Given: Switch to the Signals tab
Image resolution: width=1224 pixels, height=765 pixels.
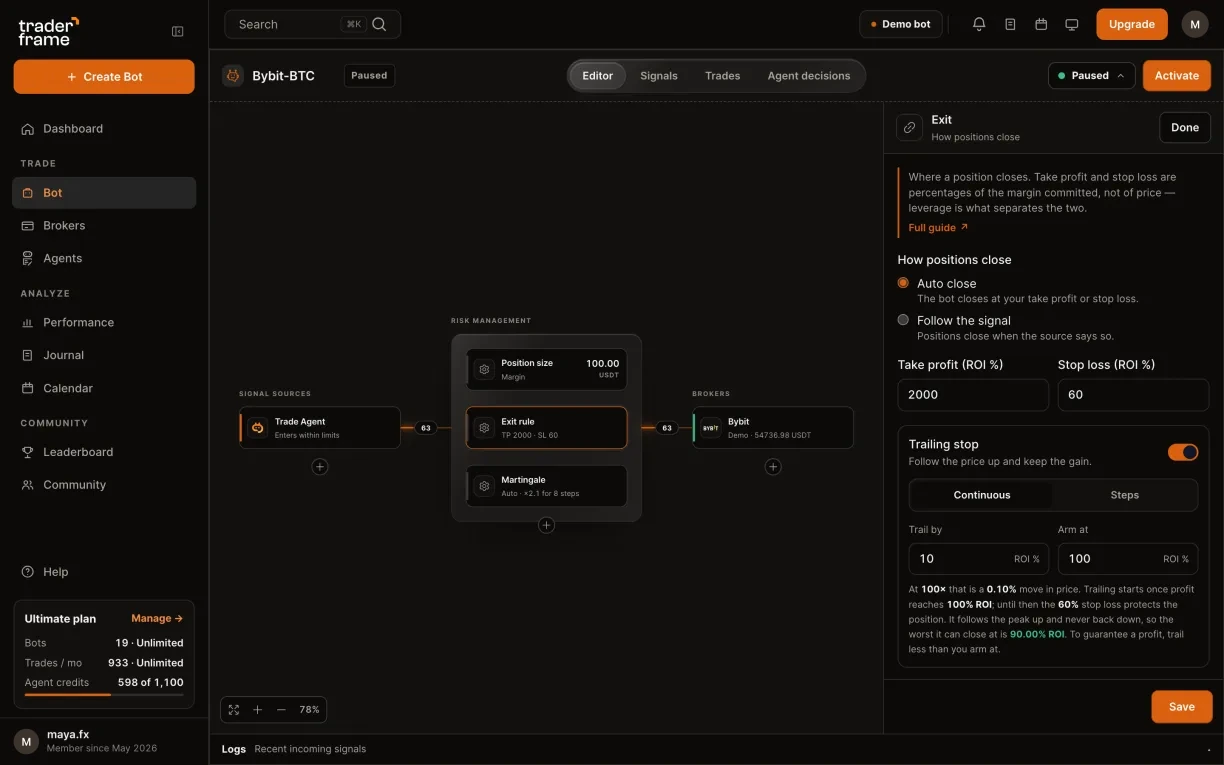Looking at the screenshot, I should click(x=659, y=76).
